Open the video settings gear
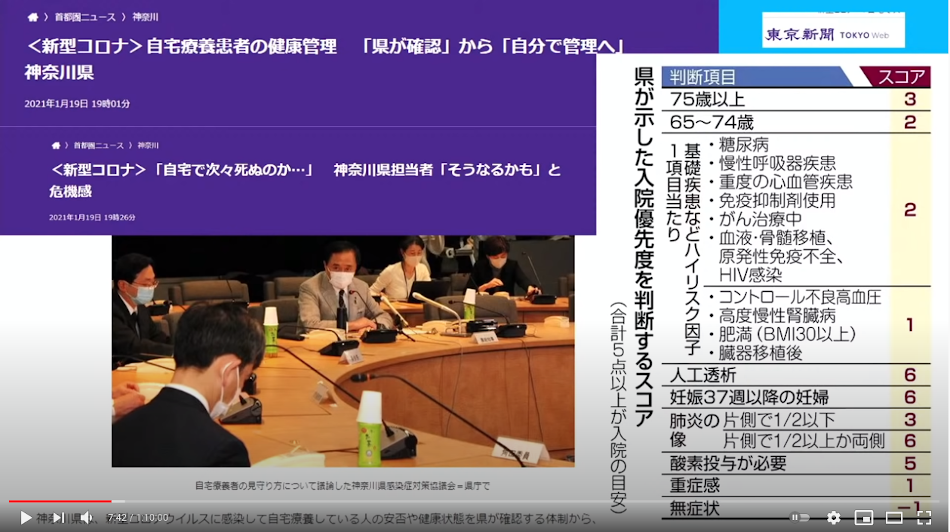Screen dimensions: 950x532 click(834, 517)
